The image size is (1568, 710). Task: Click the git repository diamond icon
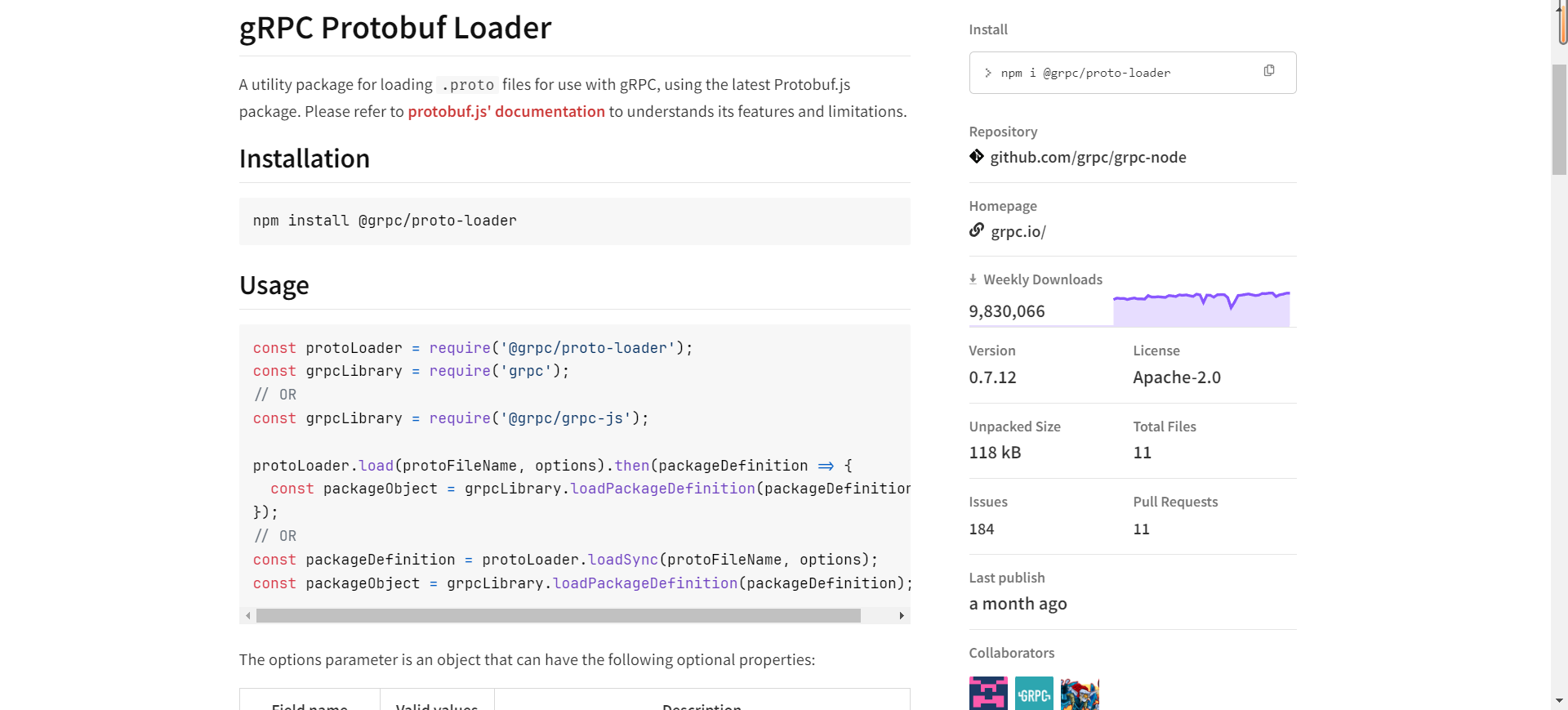977,156
